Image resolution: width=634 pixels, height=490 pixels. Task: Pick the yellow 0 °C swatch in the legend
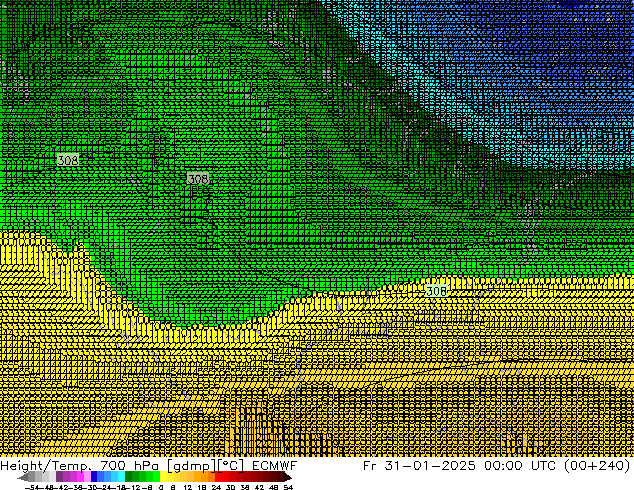tap(163, 476)
